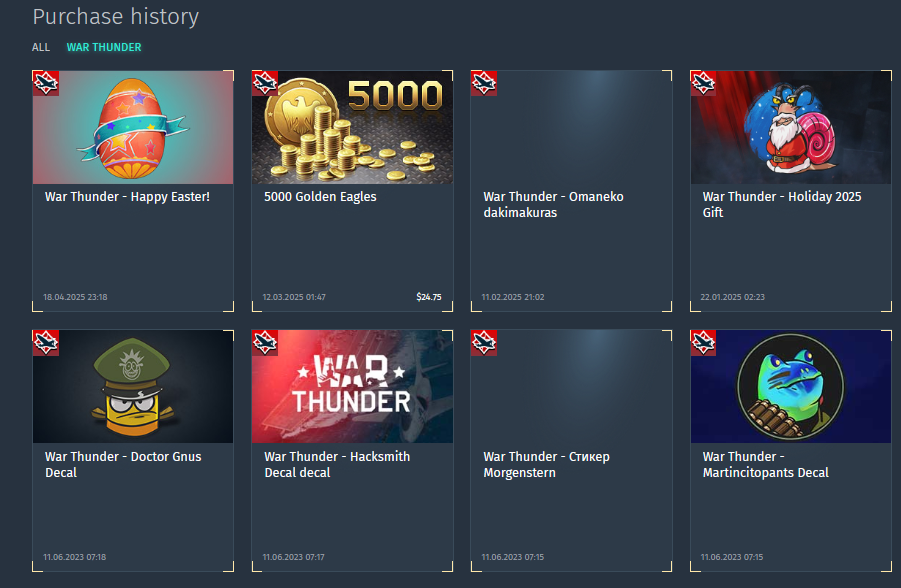Click the $24.75 price on Golden Eagles

coord(429,297)
